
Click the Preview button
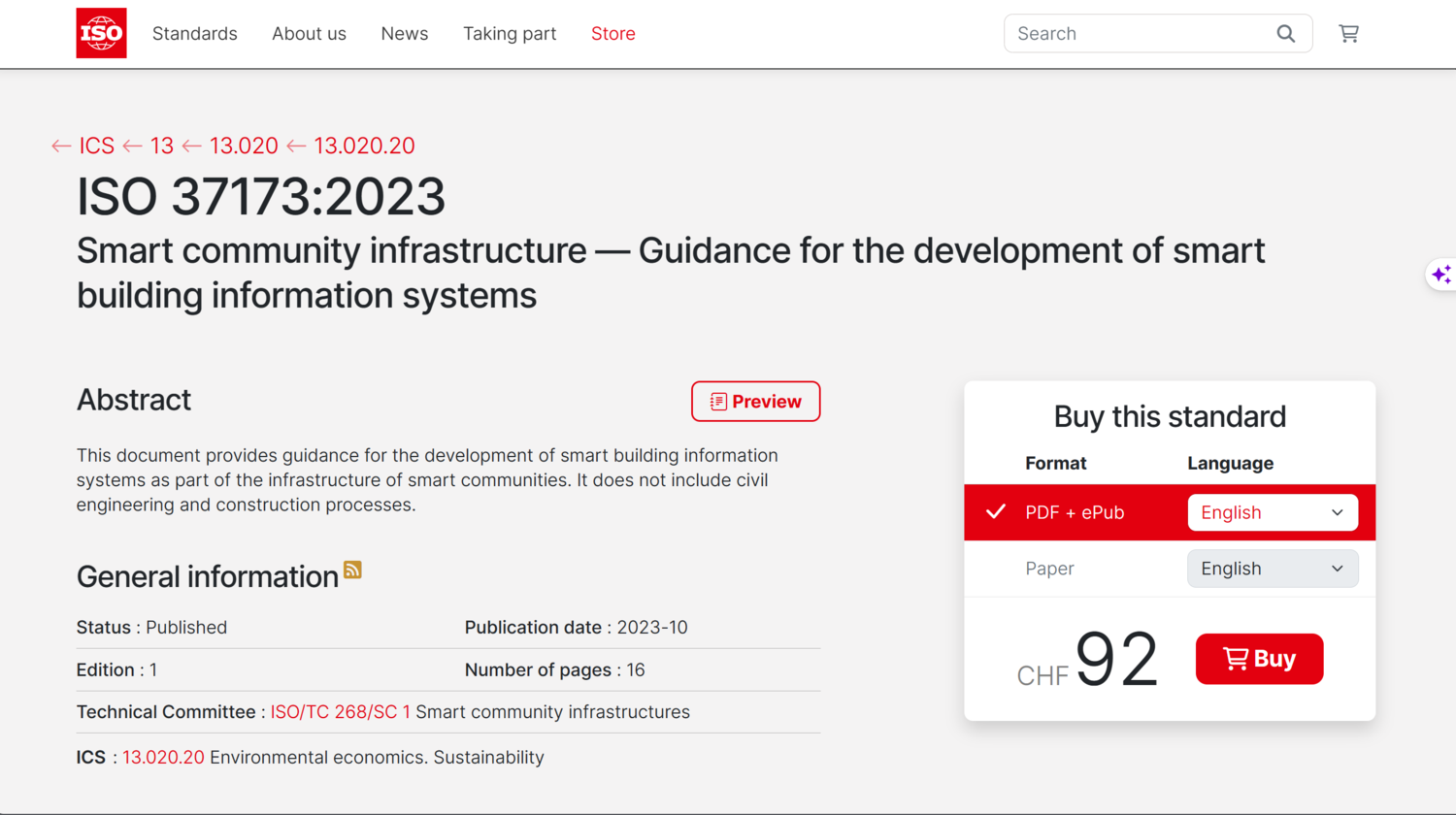[755, 402]
